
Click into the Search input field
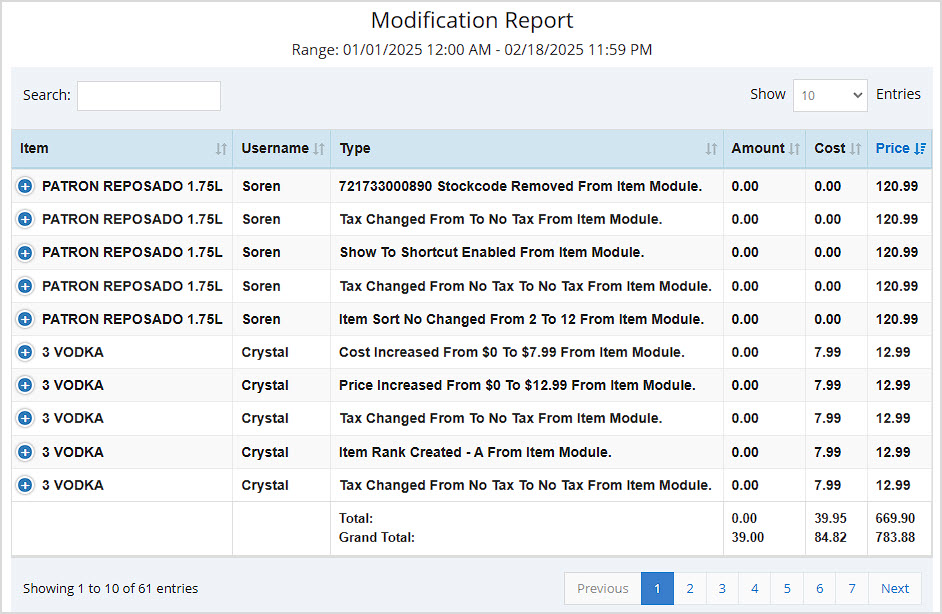149,96
